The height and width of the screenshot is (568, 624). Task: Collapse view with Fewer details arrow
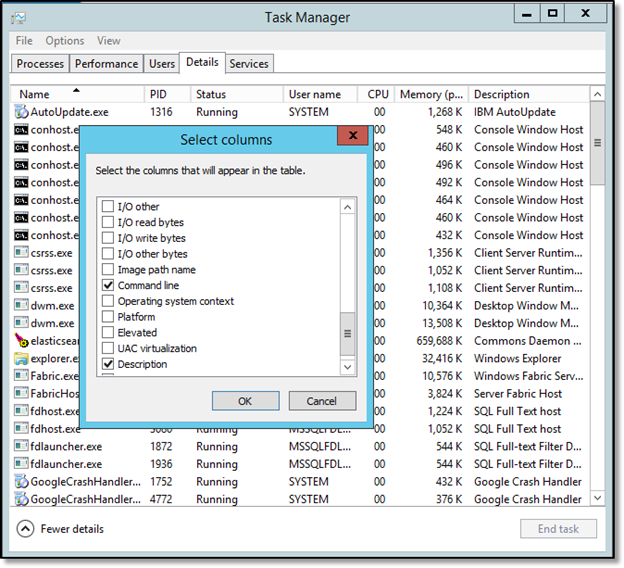(x=25, y=529)
